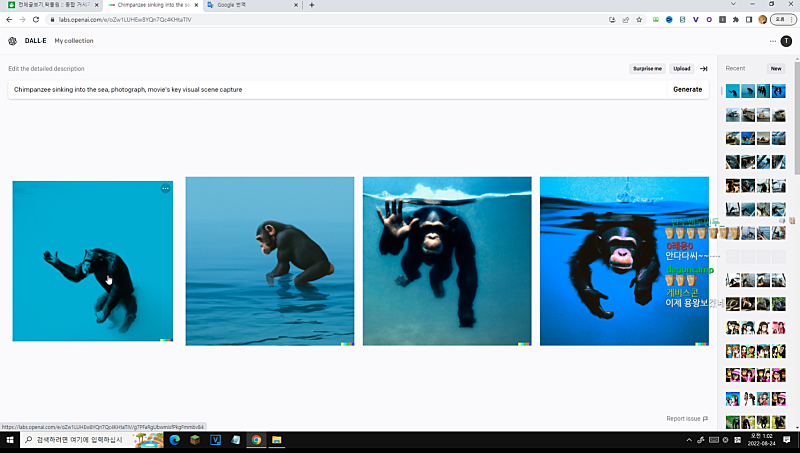The image size is (800, 453).
Task: Select the third chimpanzee underwater image
Action: [x=447, y=261]
